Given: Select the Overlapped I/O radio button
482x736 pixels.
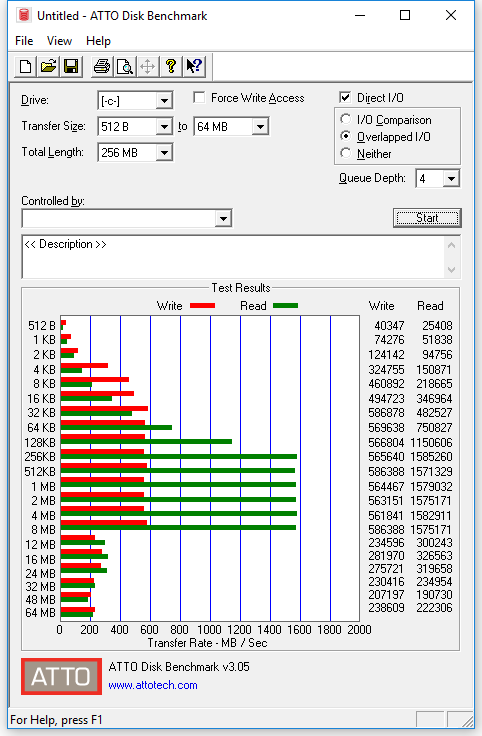Looking at the screenshot, I should click(x=346, y=136).
